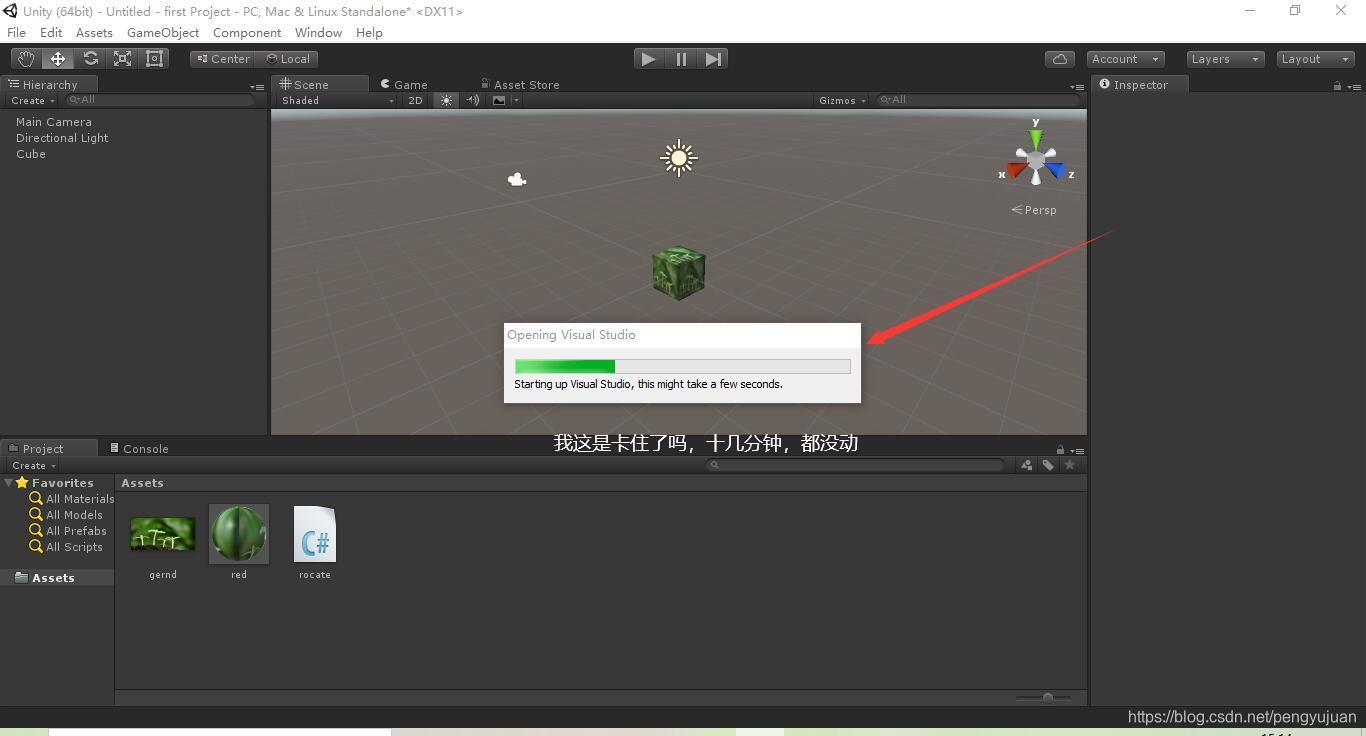Select the Rotate tool

coord(90,59)
